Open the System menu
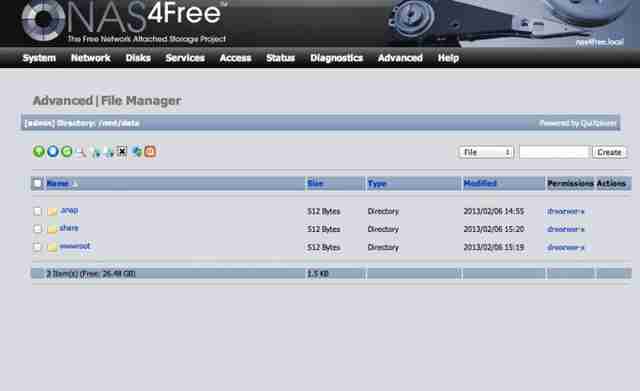Screen dimensions: 640x391 coord(39,58)
